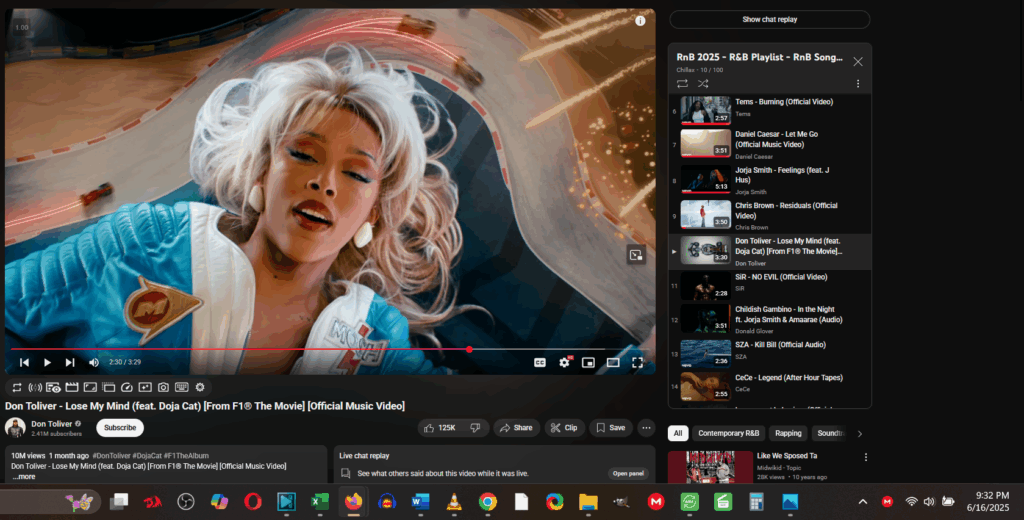Play SZA - Kill Bill from playlist
1024x520 pixels.
coord(769,353)
